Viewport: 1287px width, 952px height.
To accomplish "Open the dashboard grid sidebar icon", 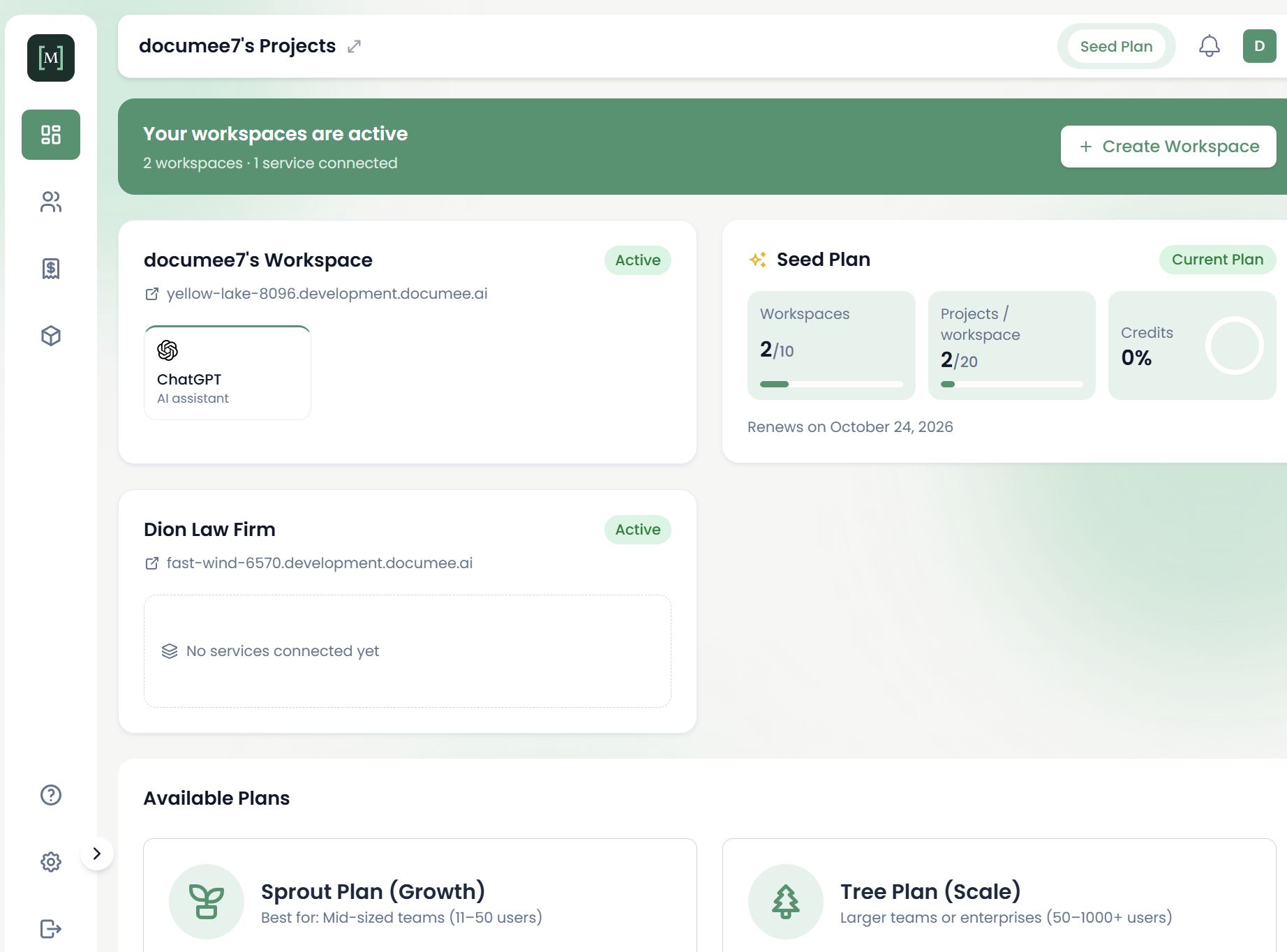I will [51, 135].
